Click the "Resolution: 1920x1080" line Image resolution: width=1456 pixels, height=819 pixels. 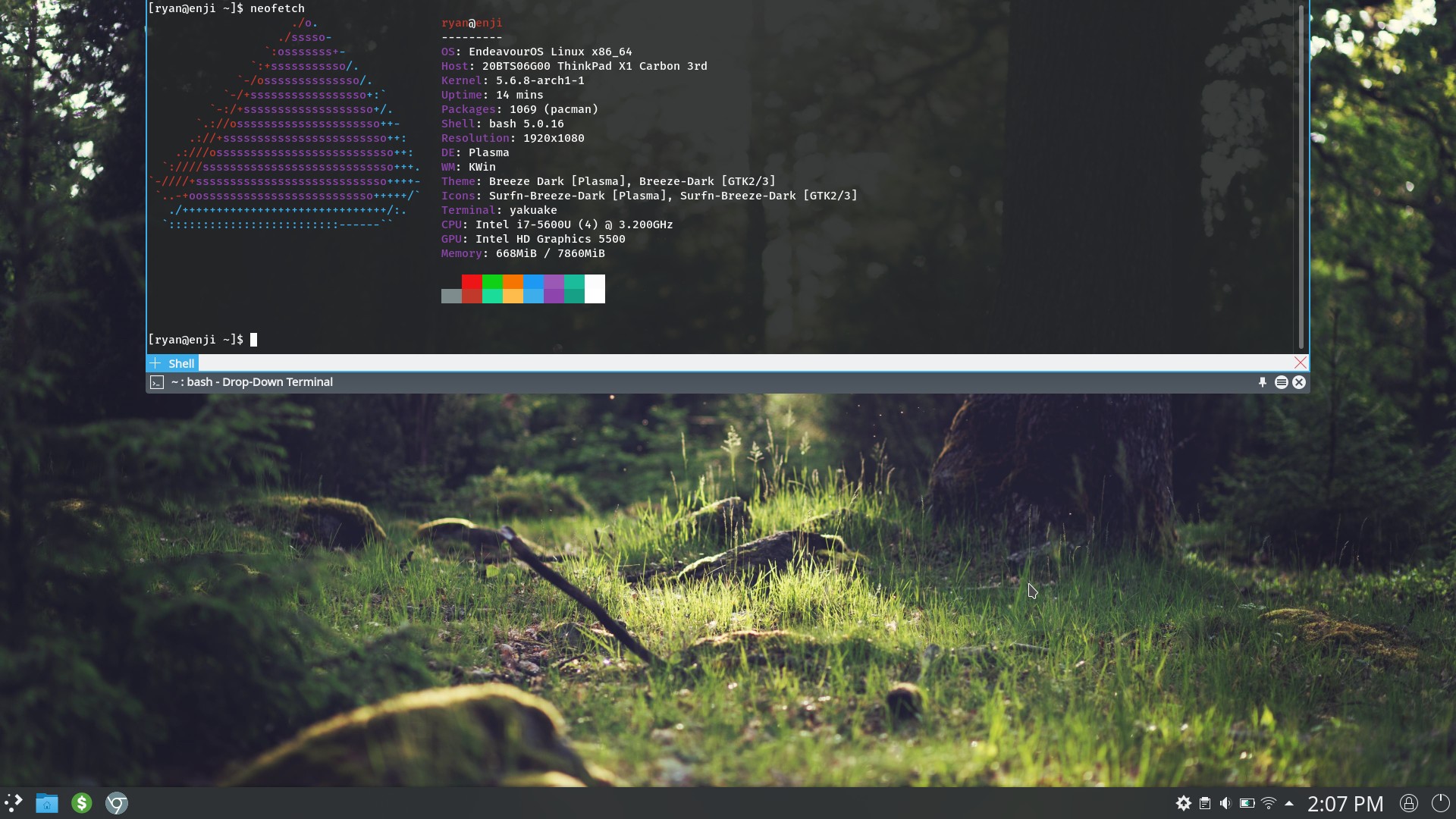click(513, 138)
